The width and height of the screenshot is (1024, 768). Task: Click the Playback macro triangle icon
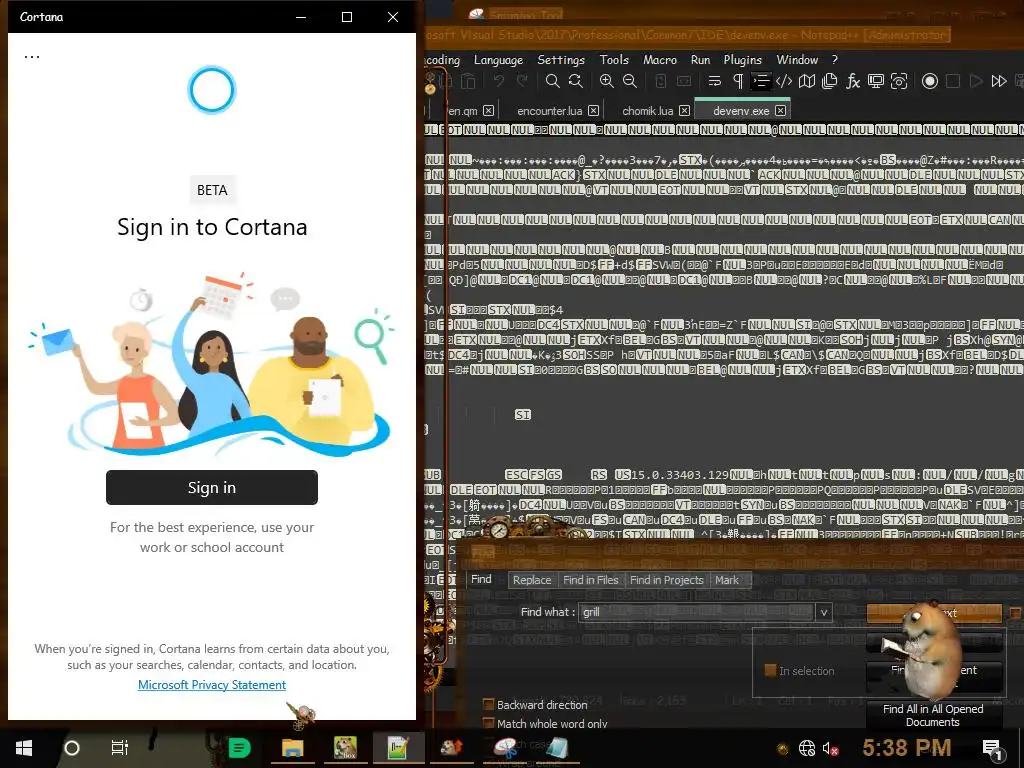976,81
